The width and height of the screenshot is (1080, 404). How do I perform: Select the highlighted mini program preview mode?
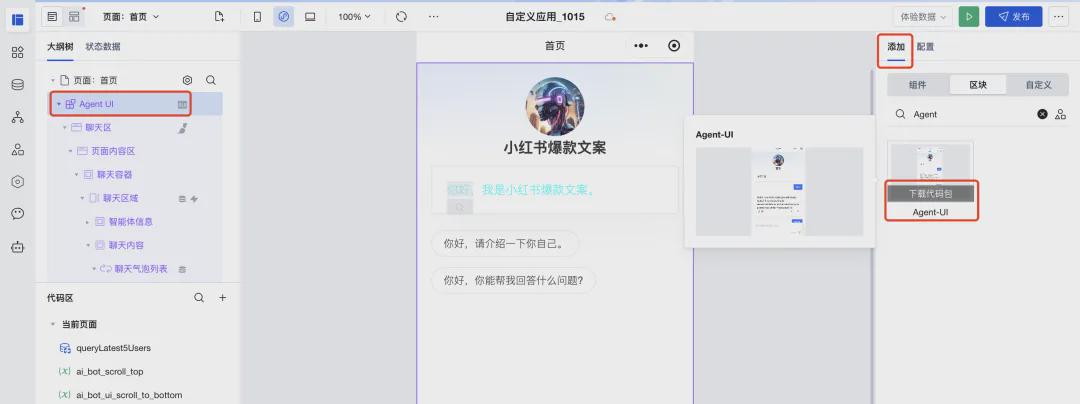tap(284, 17)
